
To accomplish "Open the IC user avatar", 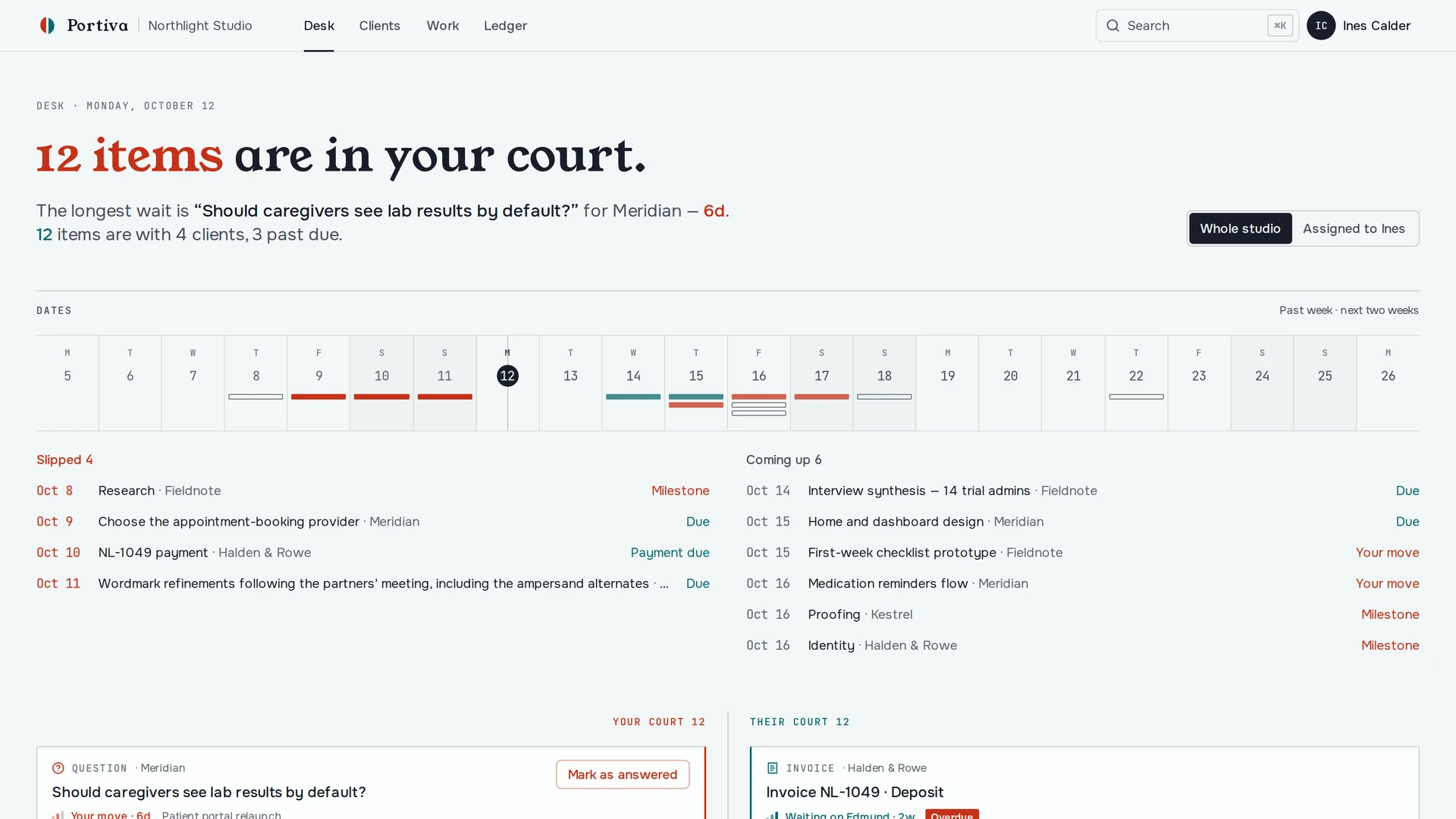I will point(1321,26).
